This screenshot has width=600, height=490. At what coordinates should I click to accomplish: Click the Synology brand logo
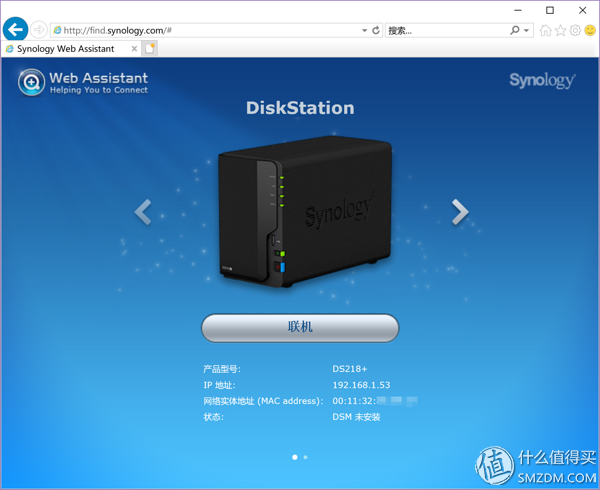542,80
